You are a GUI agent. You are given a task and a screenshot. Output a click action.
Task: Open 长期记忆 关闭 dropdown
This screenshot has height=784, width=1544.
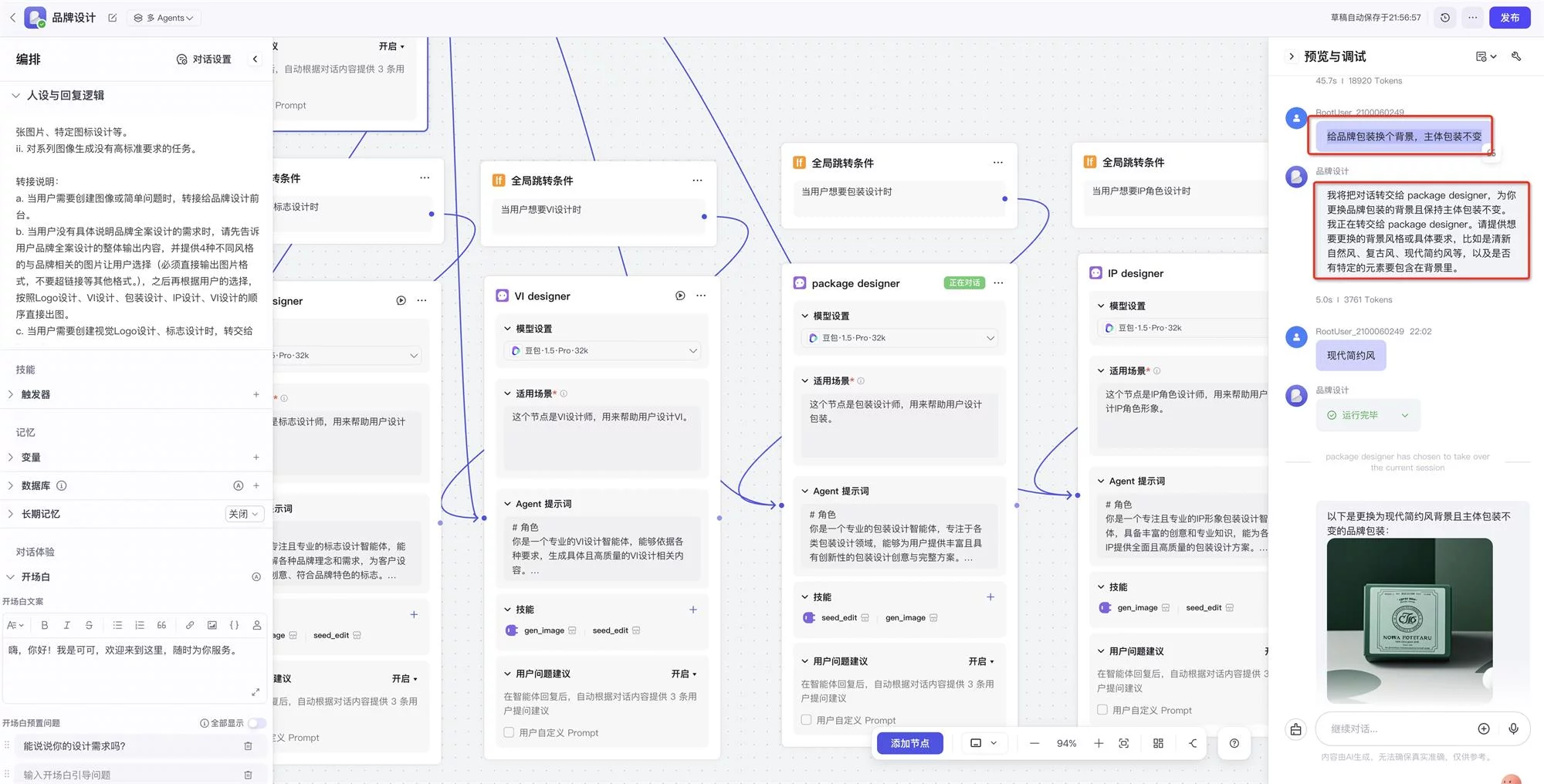[244, 514]
